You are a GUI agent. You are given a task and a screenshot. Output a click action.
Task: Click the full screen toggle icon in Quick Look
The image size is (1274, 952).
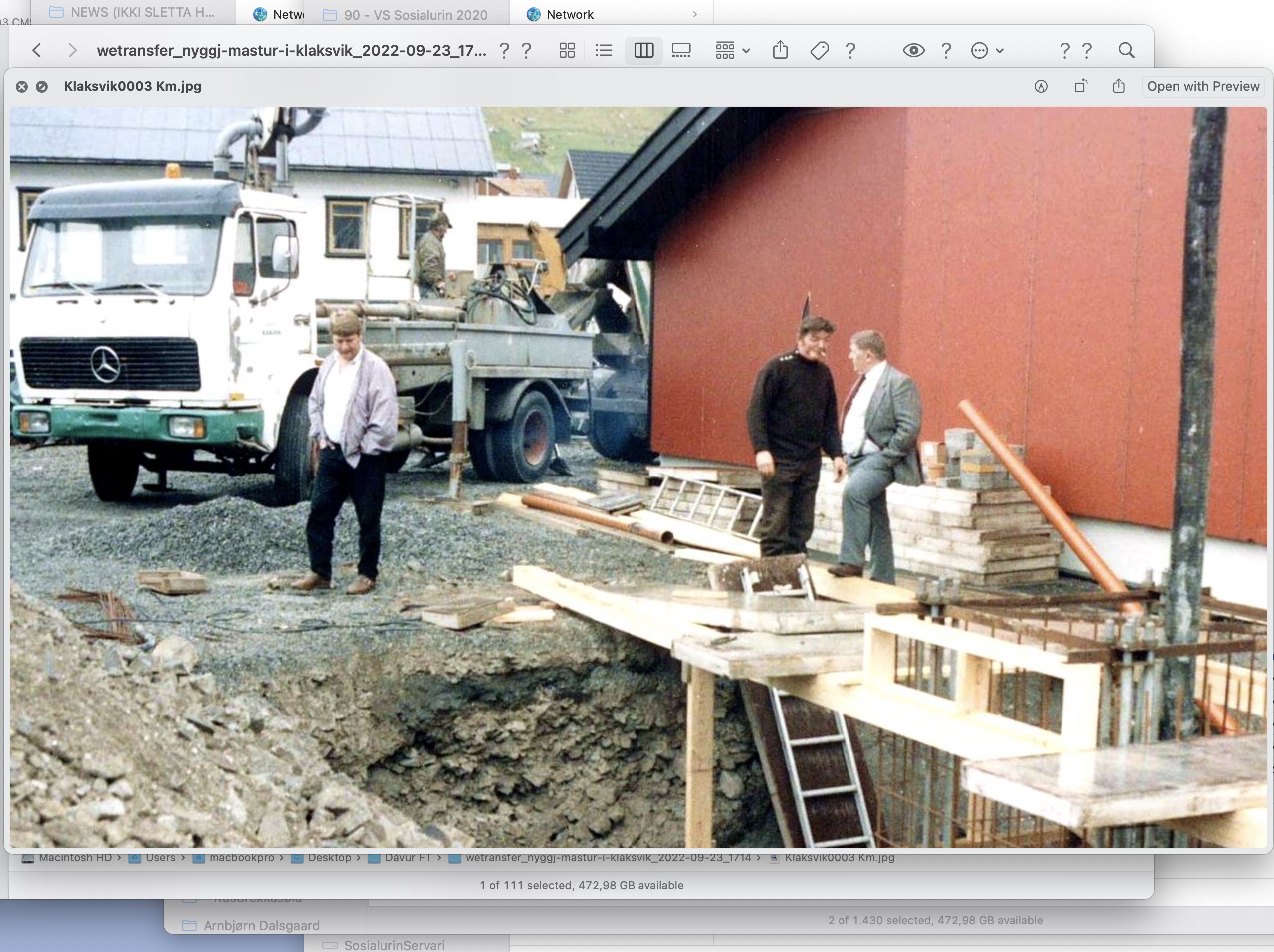(41, 86)
